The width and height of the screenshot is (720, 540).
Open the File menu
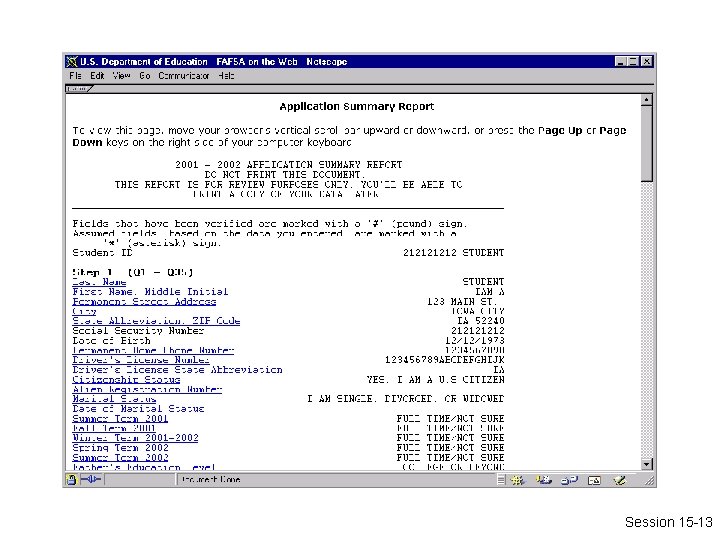pyautogui.click(x=75, y=76)
